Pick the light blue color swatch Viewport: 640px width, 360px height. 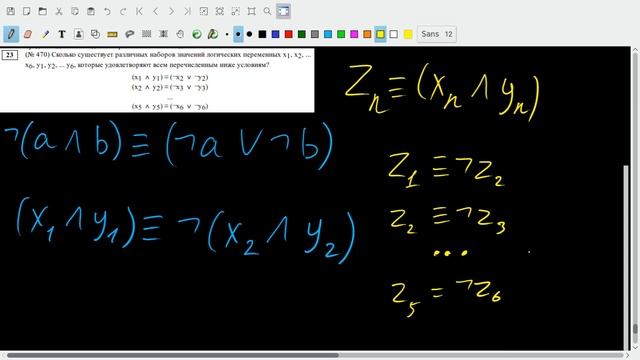pos(328,34)
